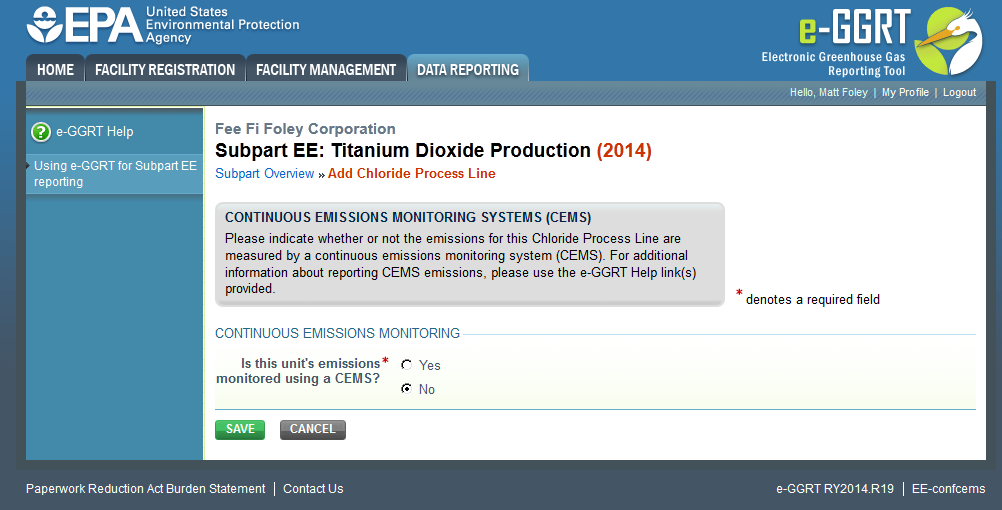Open the Contact Us footer link
Viewport: 1002px width, 510px height.
313,489
